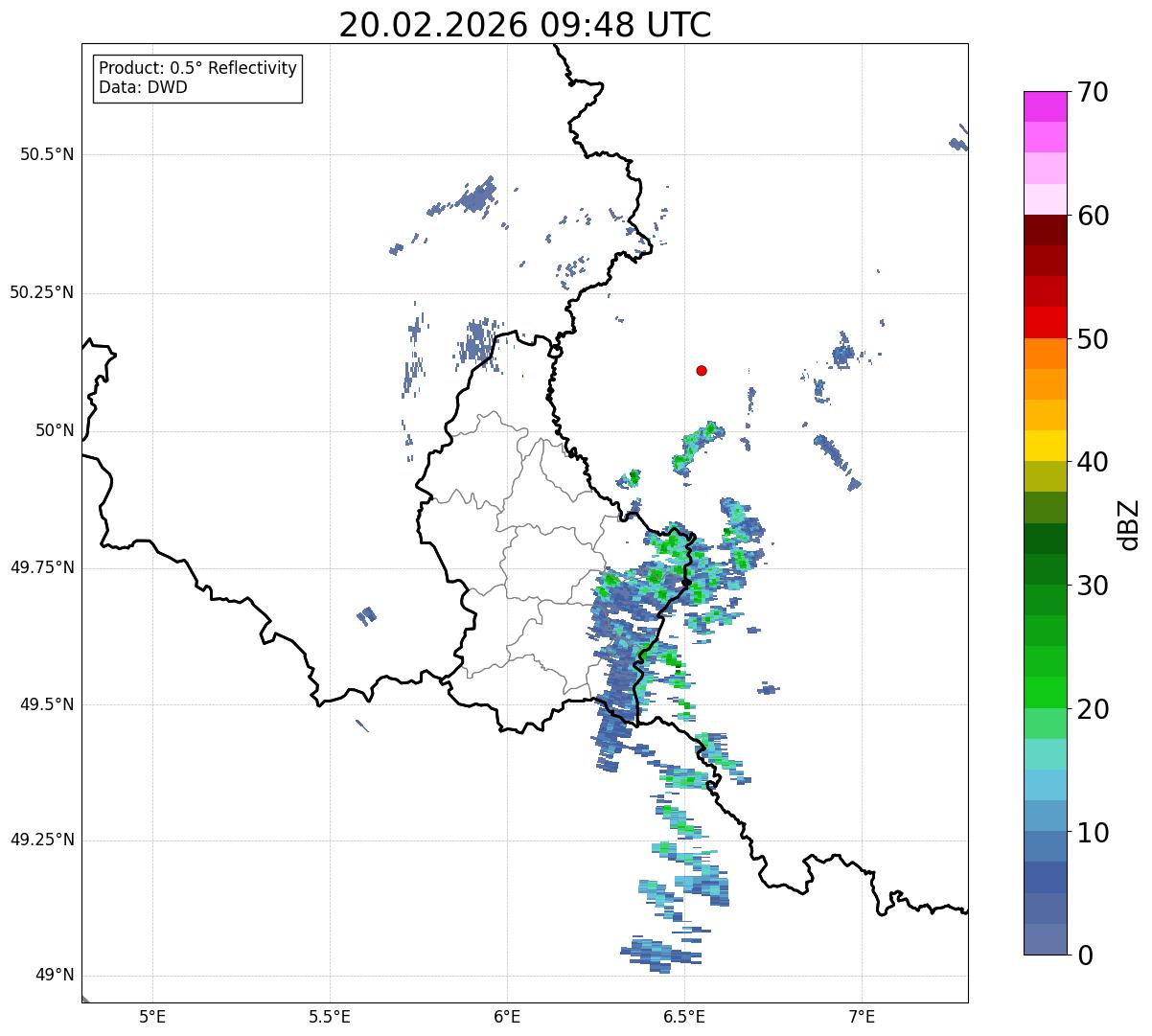The image size is (1152, 1036).
Task: Click the 5.5°E longitude label
Action: pos(330,1016)
